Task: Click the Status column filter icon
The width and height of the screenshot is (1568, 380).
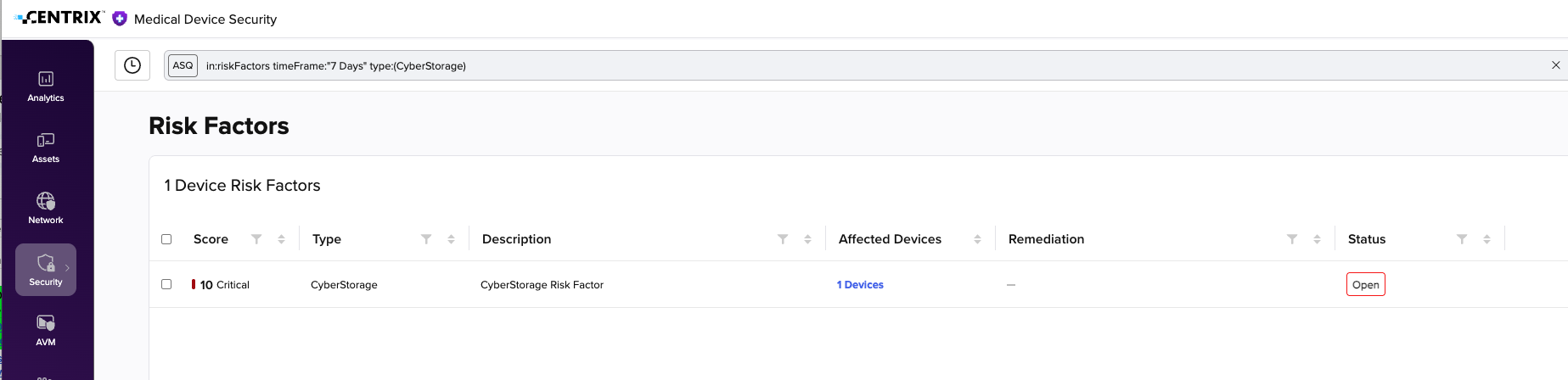Action: click(1462, 239)
